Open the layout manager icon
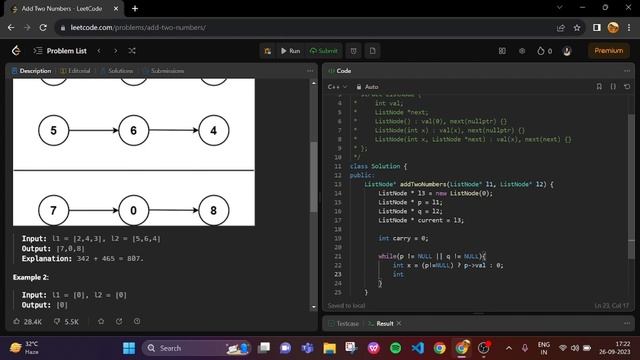The image size is (640, 360). point(502,51)
